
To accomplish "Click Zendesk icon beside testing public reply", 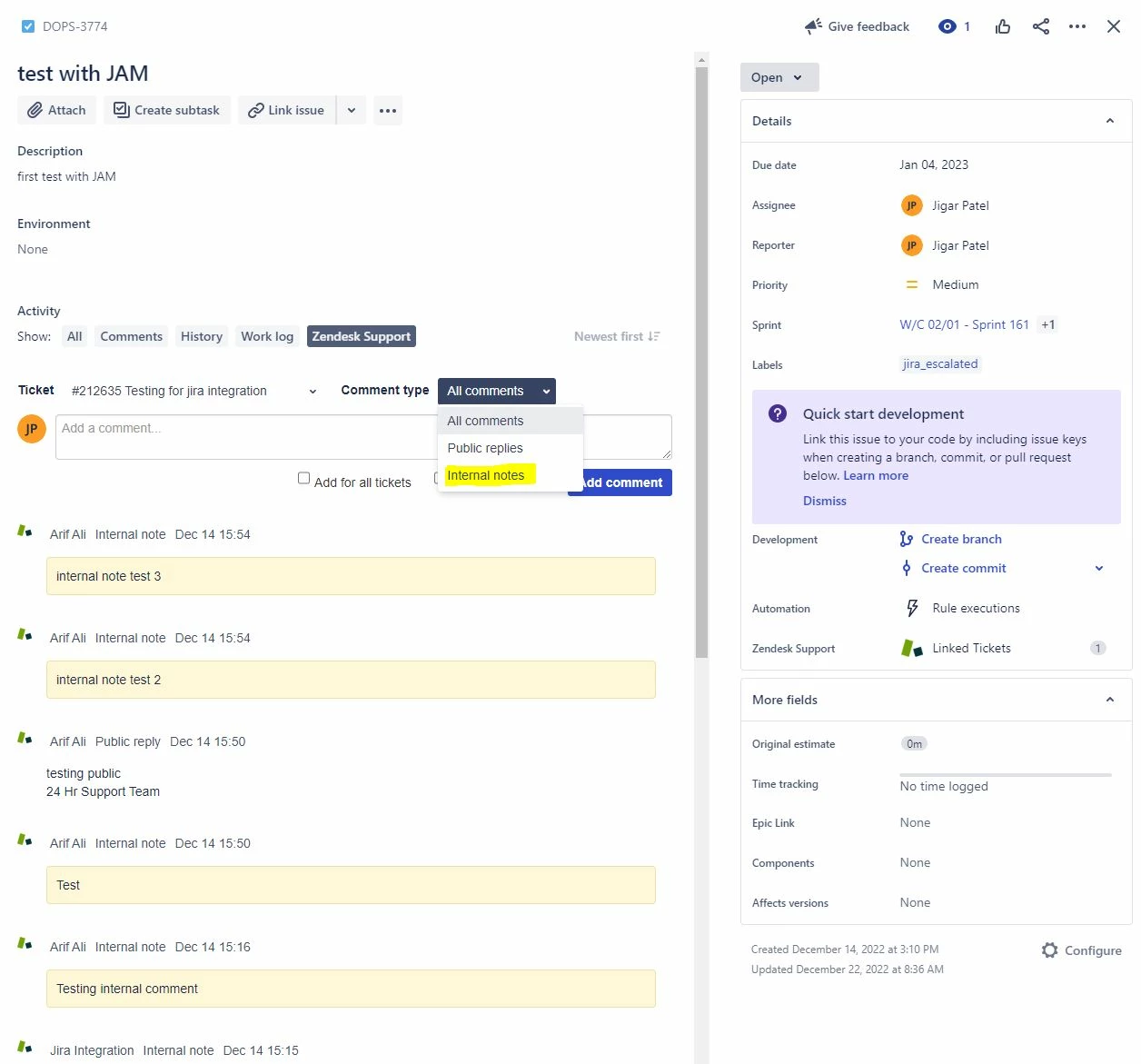I will [x=25, y=738].
